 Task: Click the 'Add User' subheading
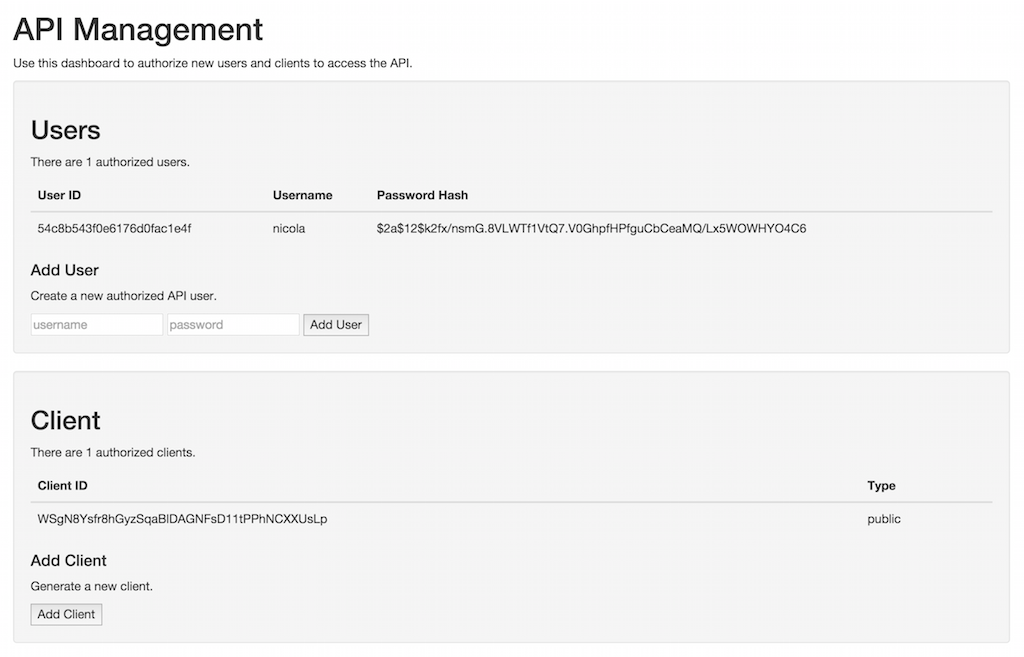(x=65, y=270)
